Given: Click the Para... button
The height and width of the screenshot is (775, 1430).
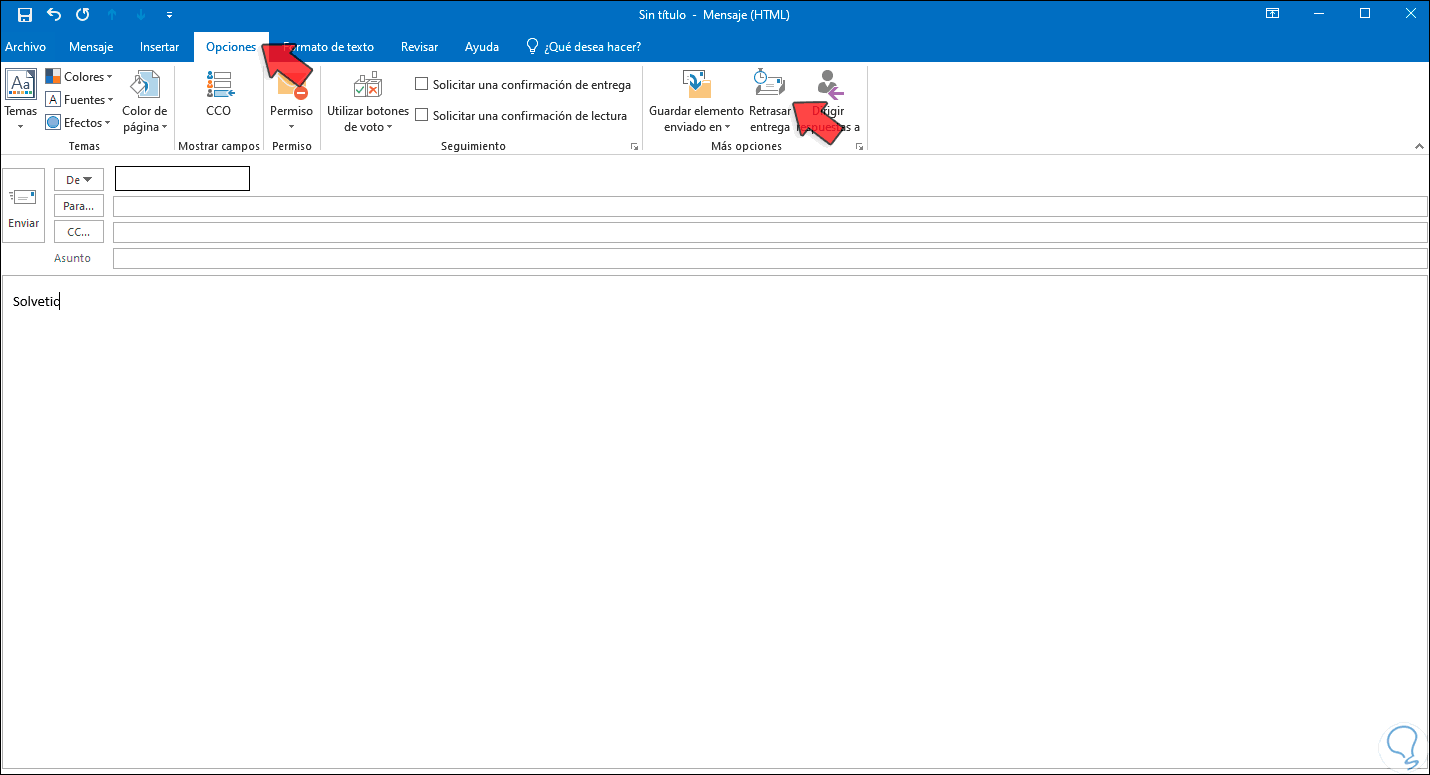Looking at the screenshot, I should coord(78,205).
